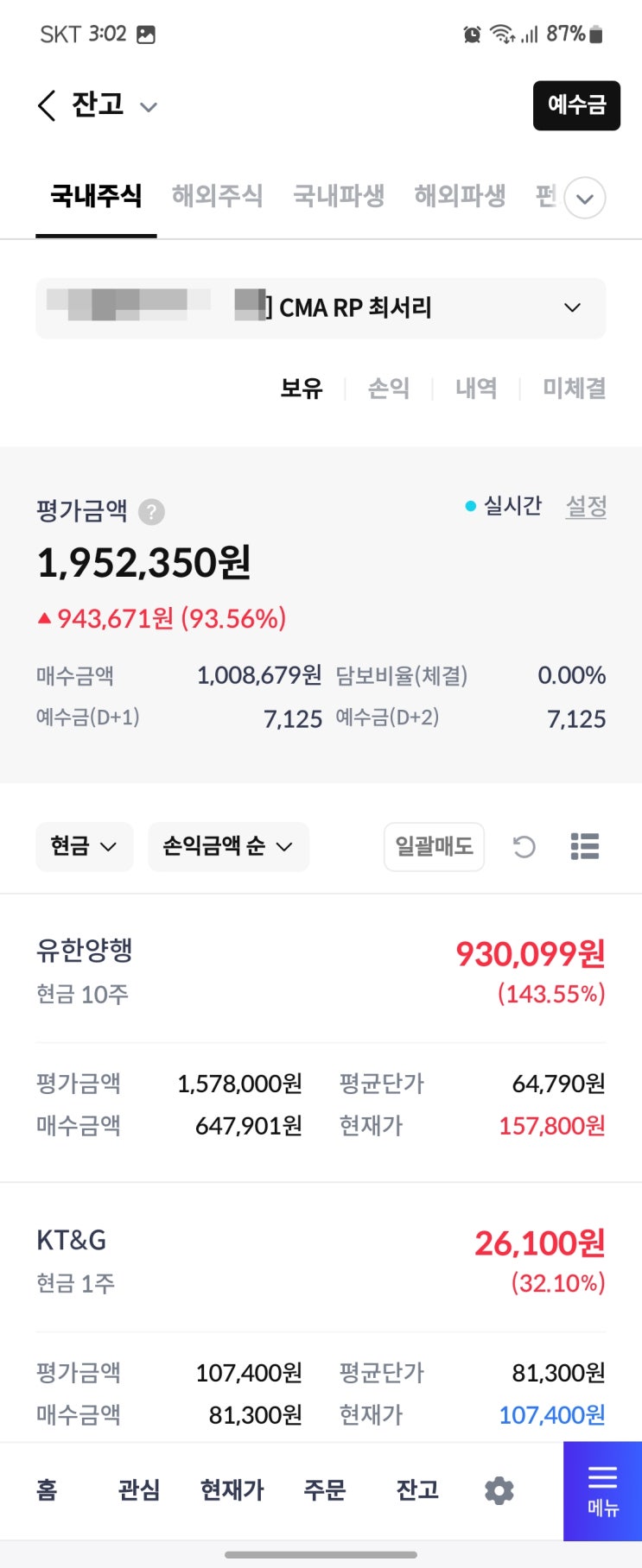
Task: Switch to 해외주식 tab
Action: (217, 196)
